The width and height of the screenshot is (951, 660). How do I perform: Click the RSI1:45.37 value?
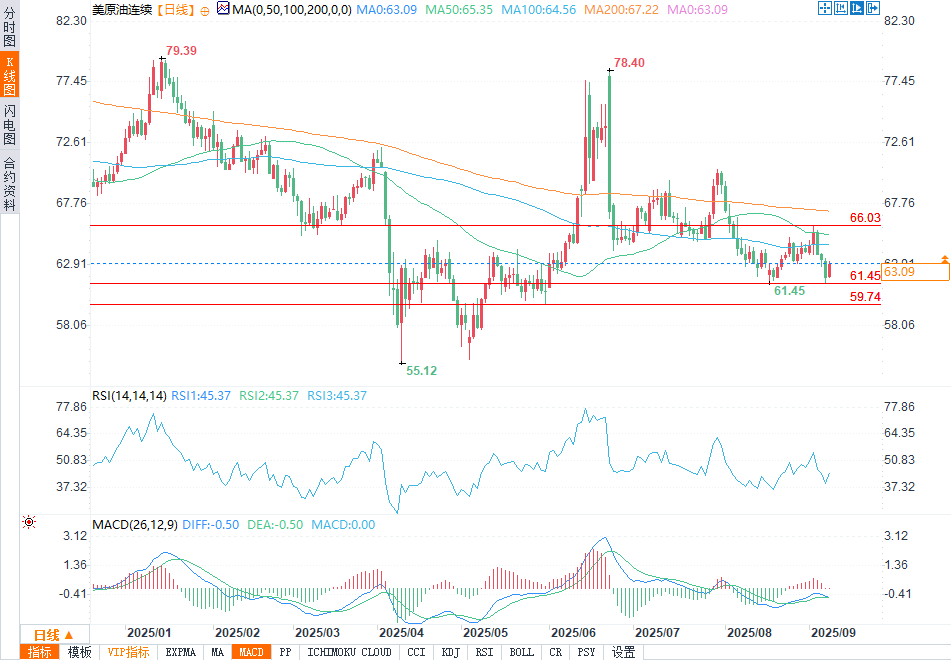(x=201, y=396)
